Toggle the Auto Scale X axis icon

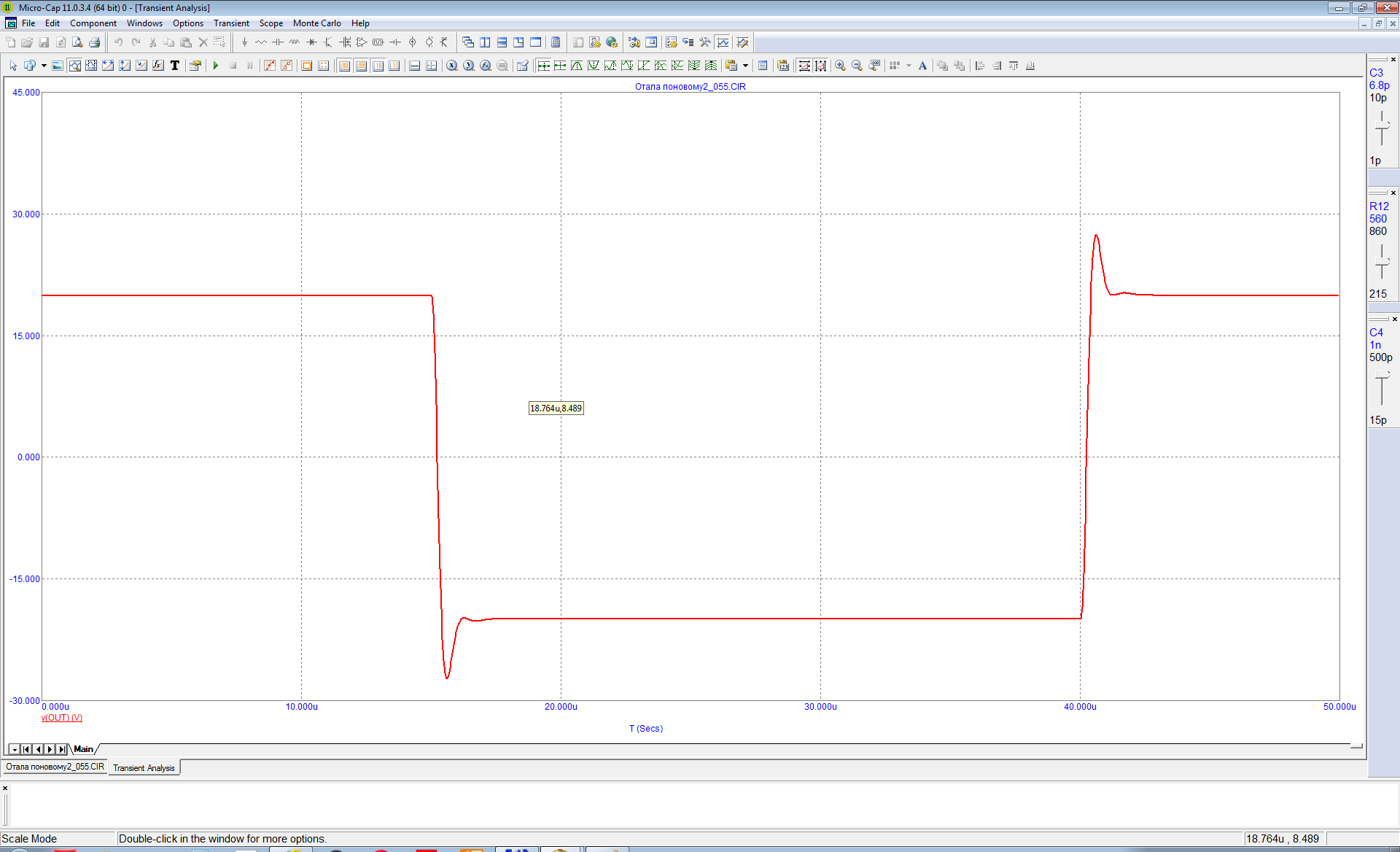[804, 66]
